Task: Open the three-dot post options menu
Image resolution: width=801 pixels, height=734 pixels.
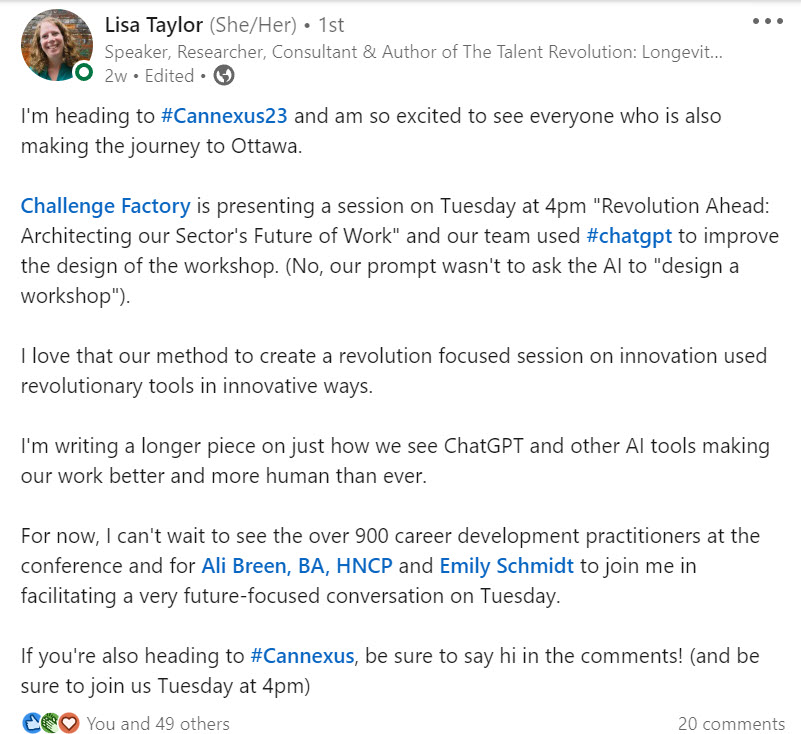Action: tap(767, 21)
